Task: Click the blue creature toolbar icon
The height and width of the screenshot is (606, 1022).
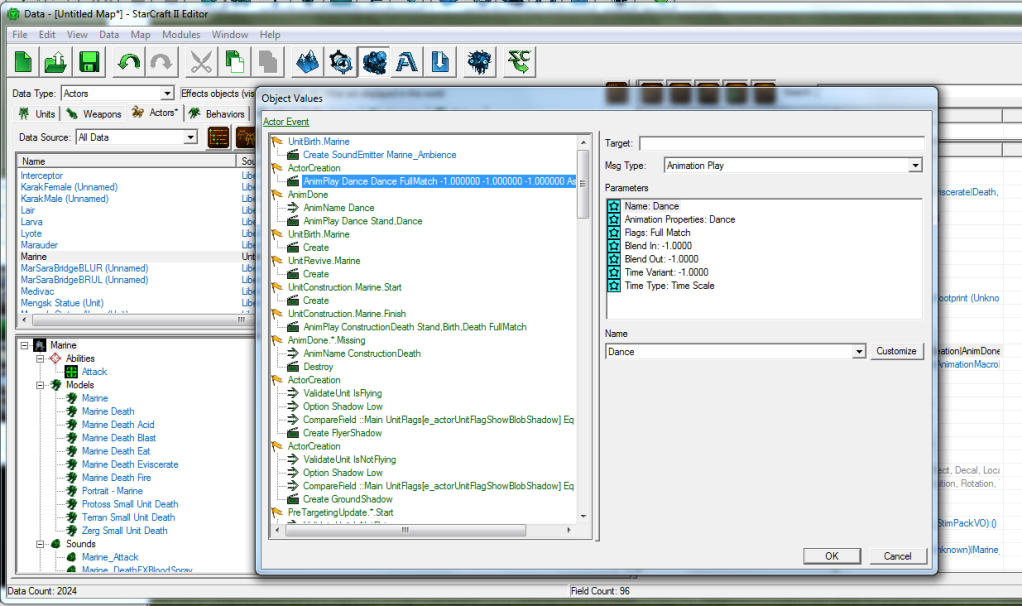Action: pos(480,63)
